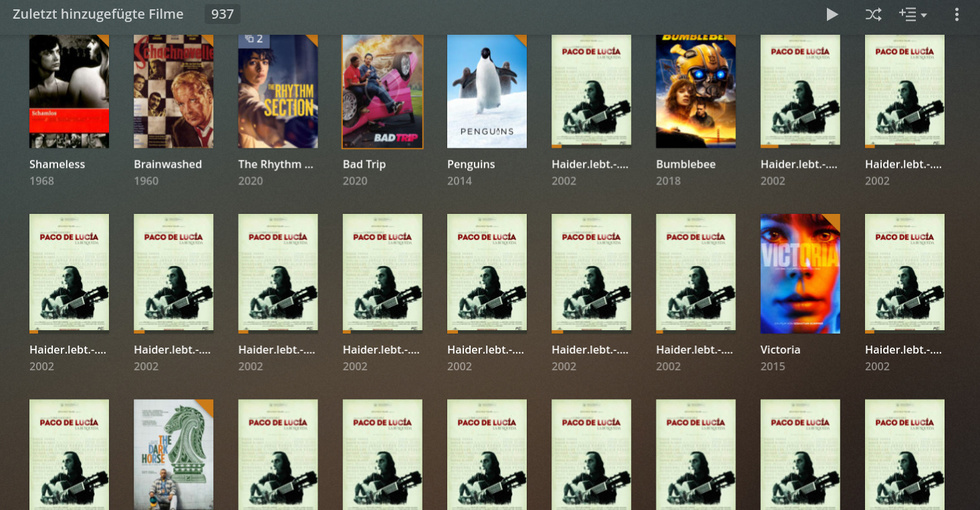Open The Rhythm Section poster
980x510 pixels.
click(278, 91)
